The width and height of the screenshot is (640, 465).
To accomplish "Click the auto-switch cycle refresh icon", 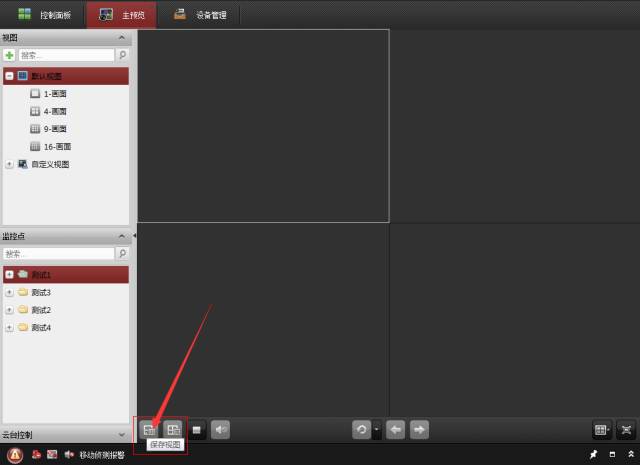I will [361, 429].
